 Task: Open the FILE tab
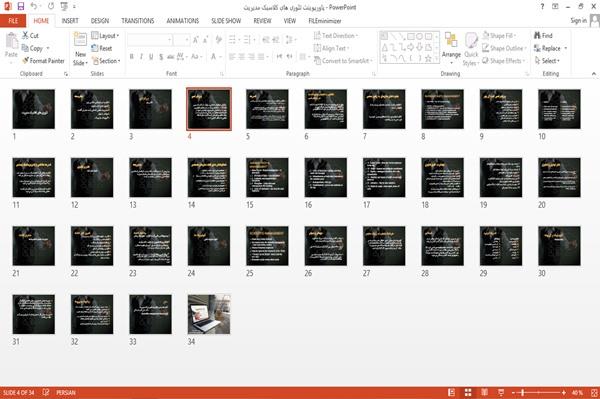point(13,21)
